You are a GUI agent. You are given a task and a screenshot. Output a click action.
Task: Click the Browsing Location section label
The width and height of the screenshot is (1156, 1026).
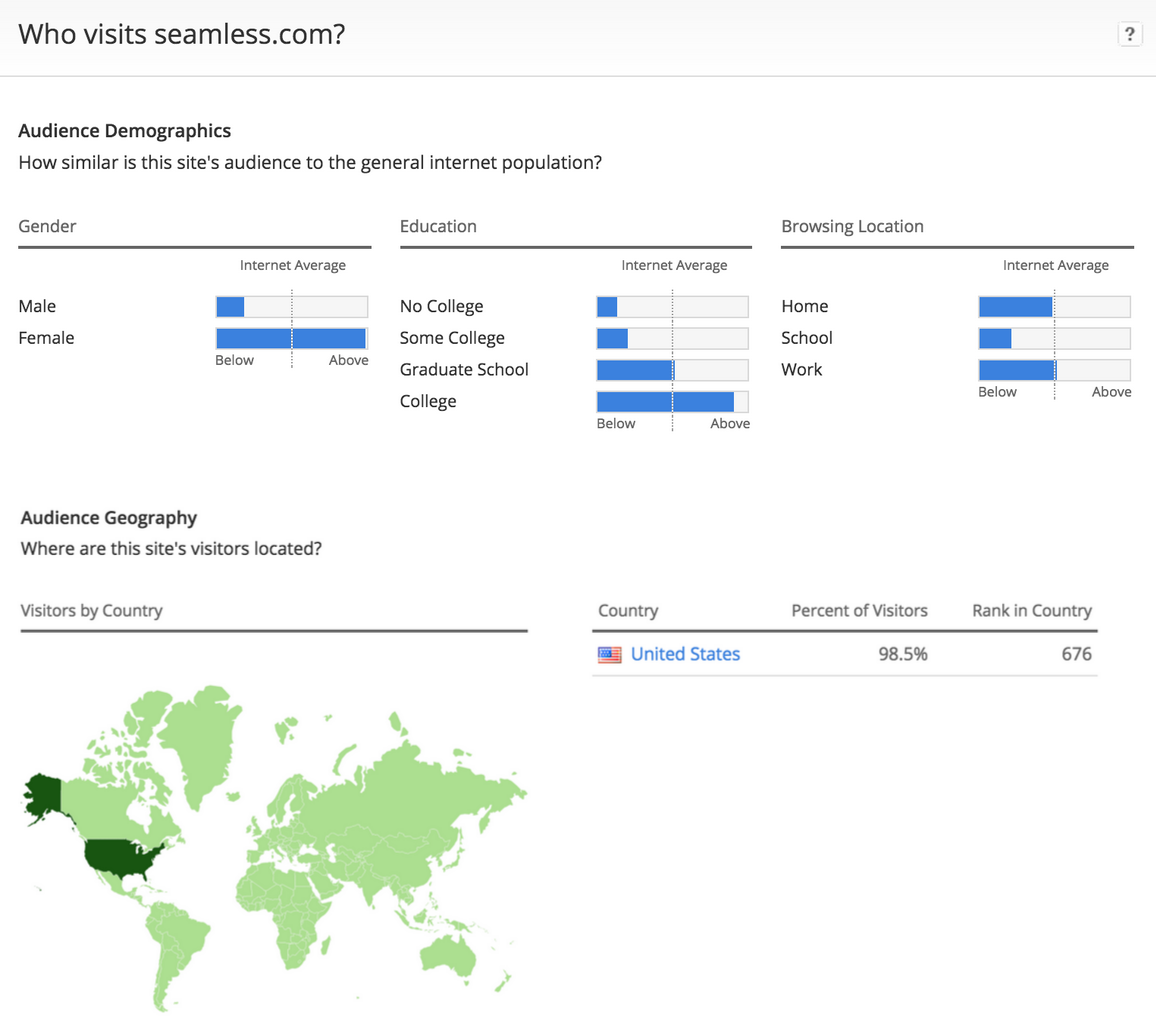tap(852, 226)
